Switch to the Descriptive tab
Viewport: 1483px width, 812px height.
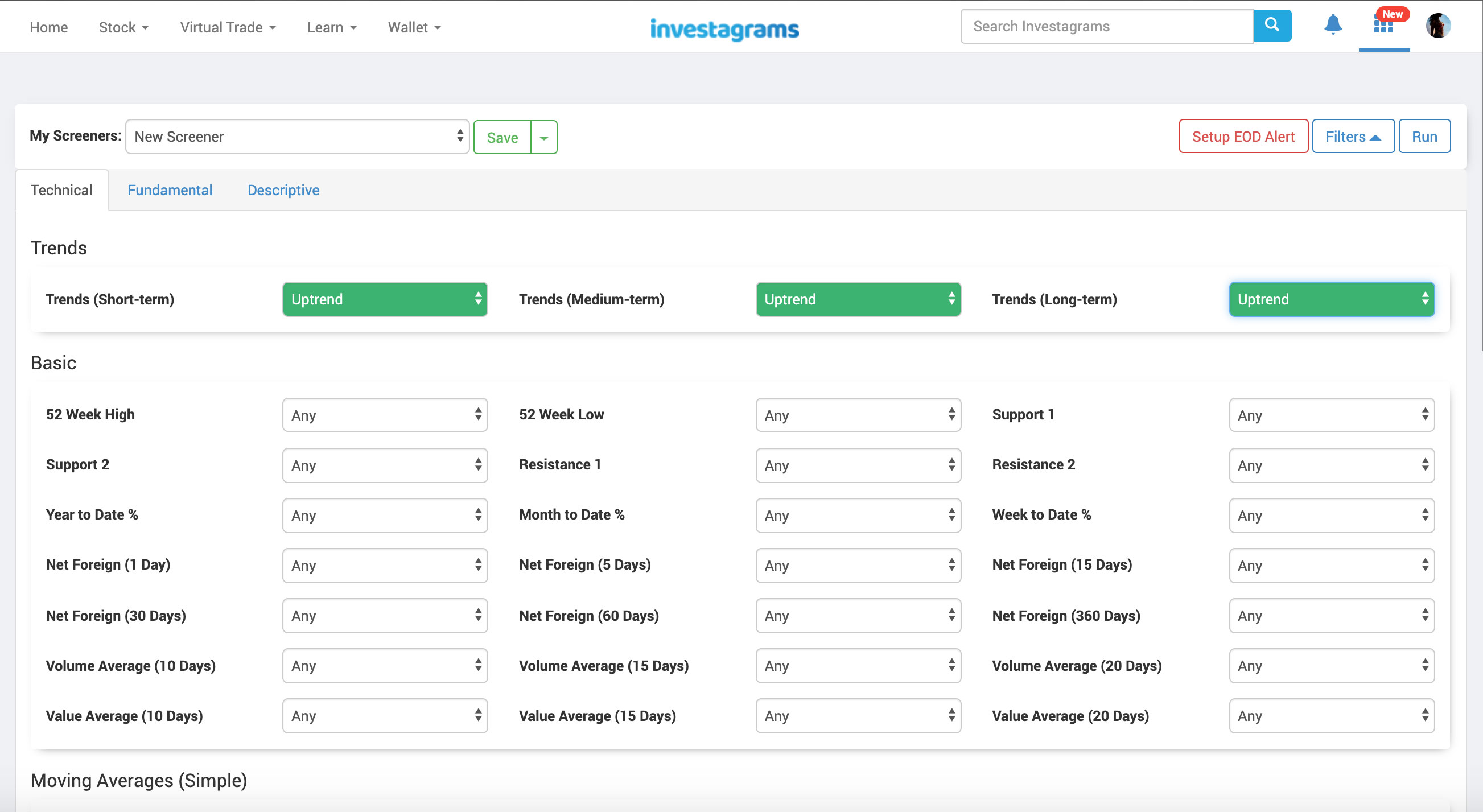283,190
